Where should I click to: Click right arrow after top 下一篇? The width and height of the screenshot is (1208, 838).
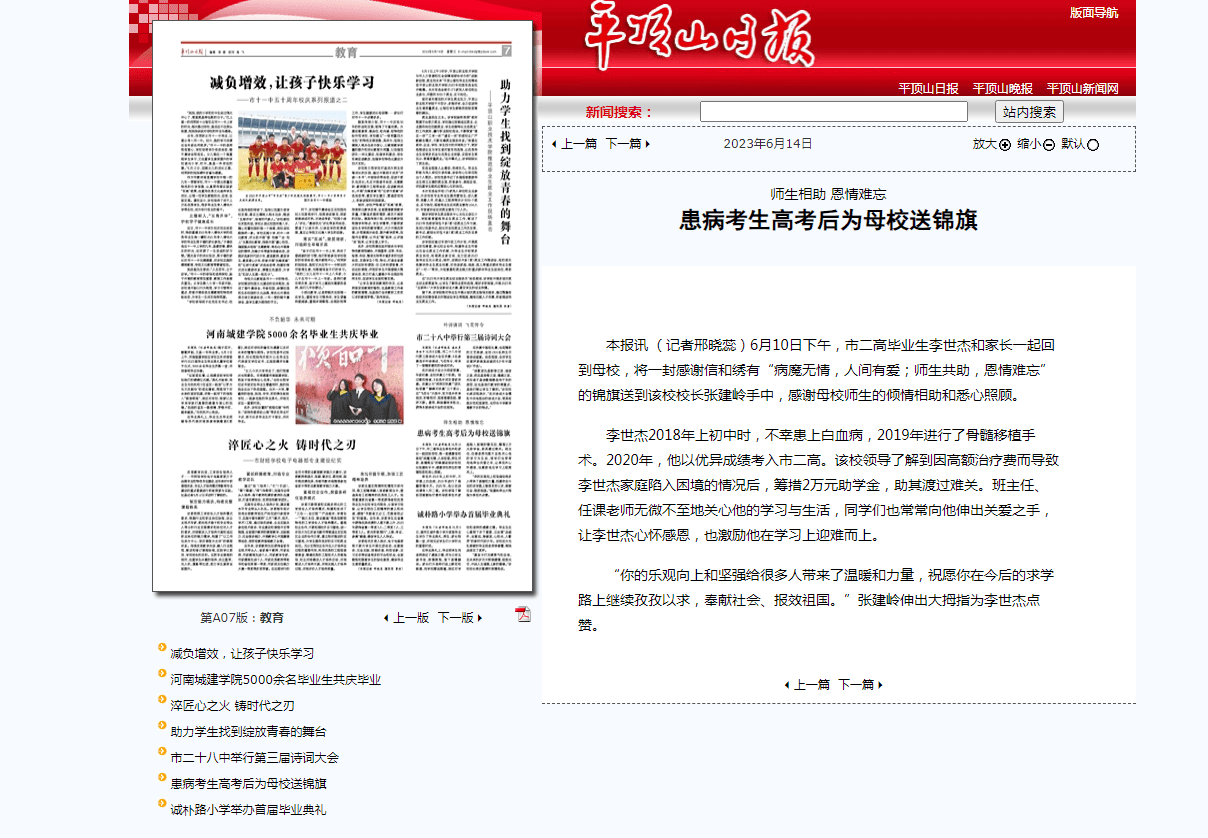click(648, 144)
